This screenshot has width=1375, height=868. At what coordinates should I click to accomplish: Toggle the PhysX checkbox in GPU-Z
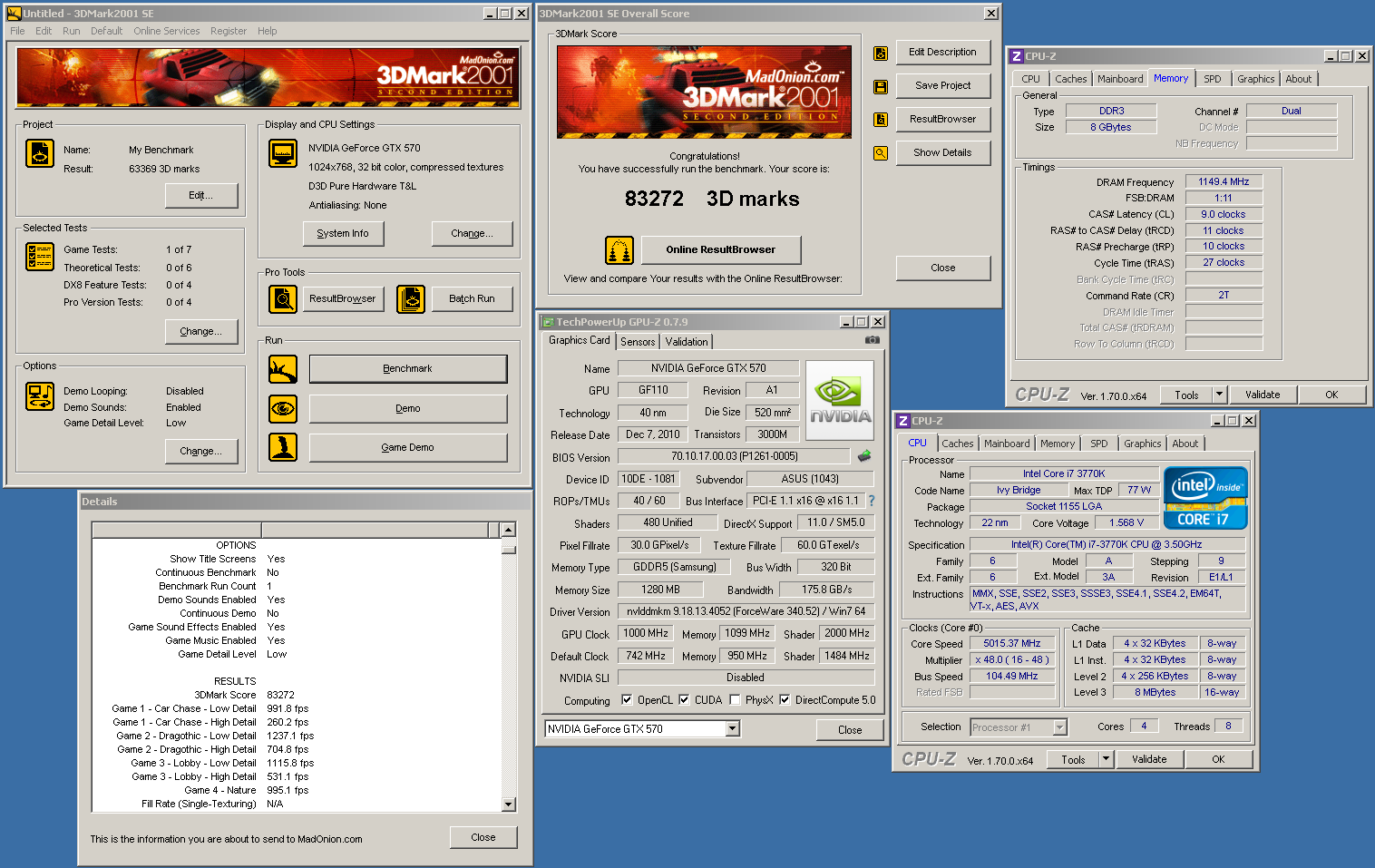click(735, 700)
